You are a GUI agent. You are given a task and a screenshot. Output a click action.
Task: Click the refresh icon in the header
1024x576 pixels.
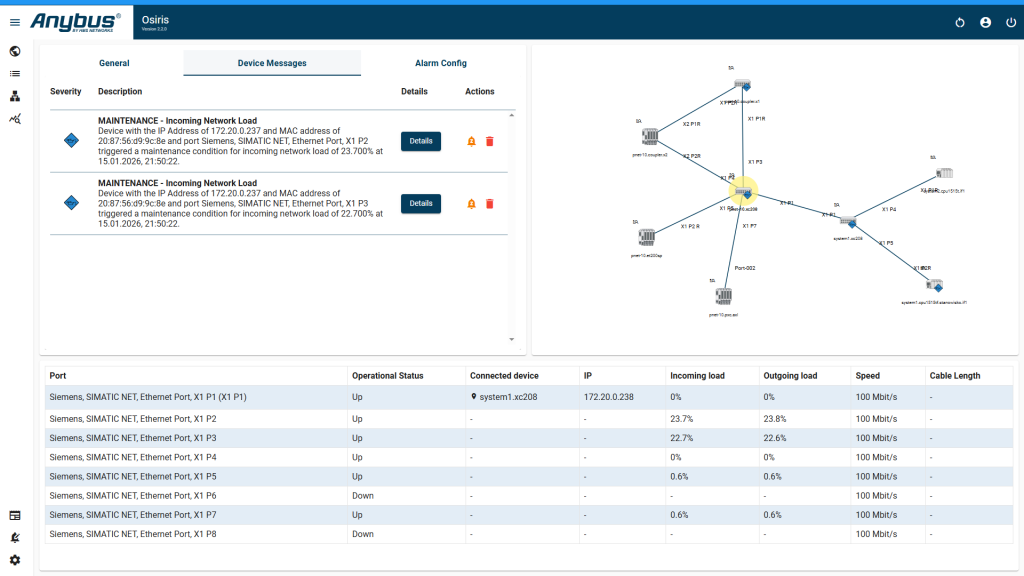coord(960,22)
